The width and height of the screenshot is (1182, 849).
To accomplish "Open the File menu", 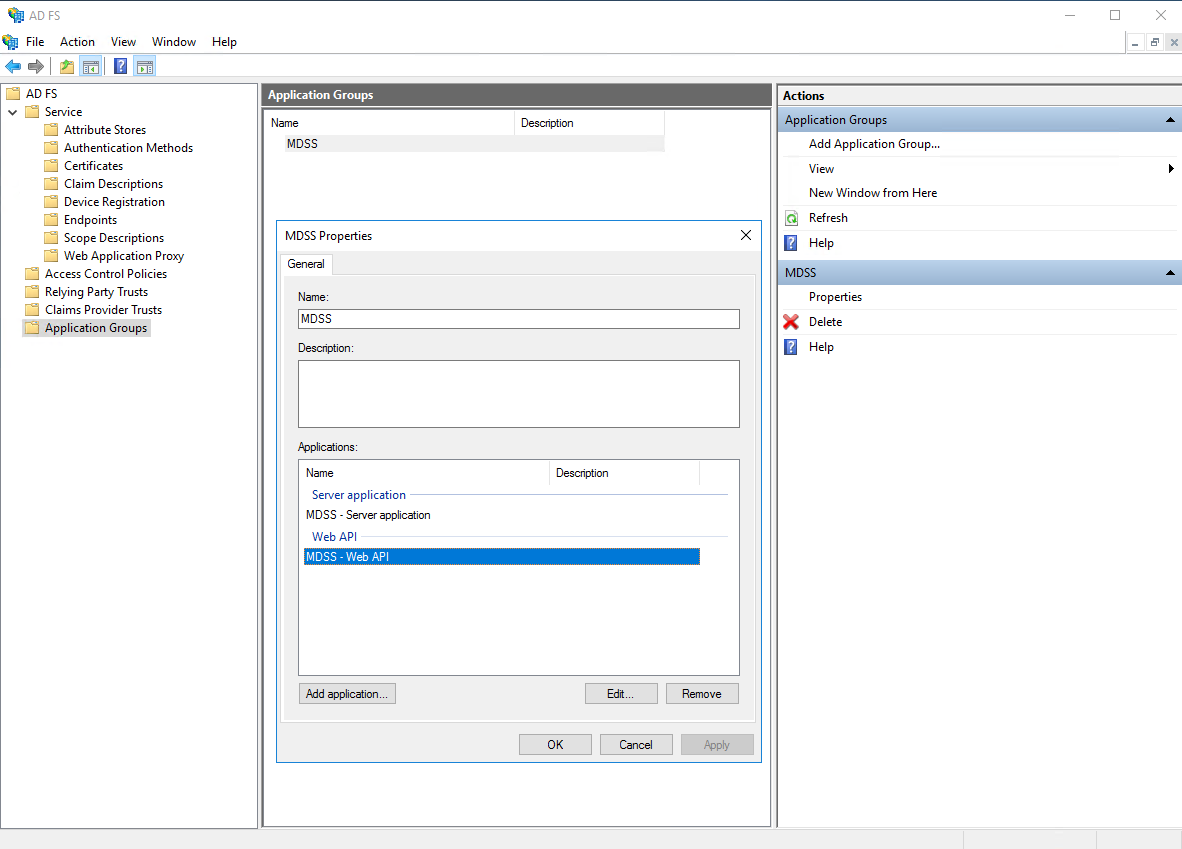I will click(35, 41).
